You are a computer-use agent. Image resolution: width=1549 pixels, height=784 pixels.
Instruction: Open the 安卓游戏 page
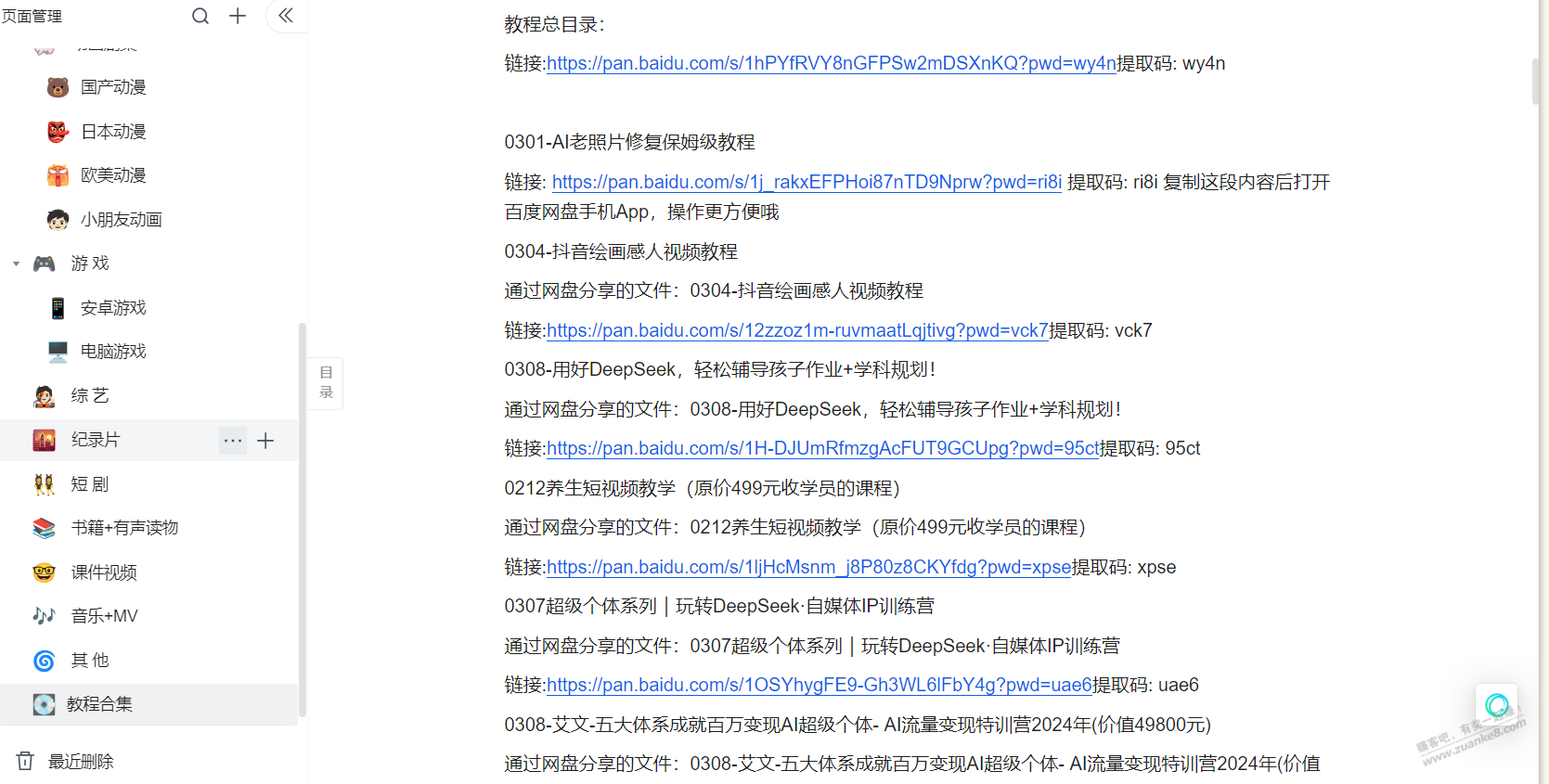click(113, 308)
